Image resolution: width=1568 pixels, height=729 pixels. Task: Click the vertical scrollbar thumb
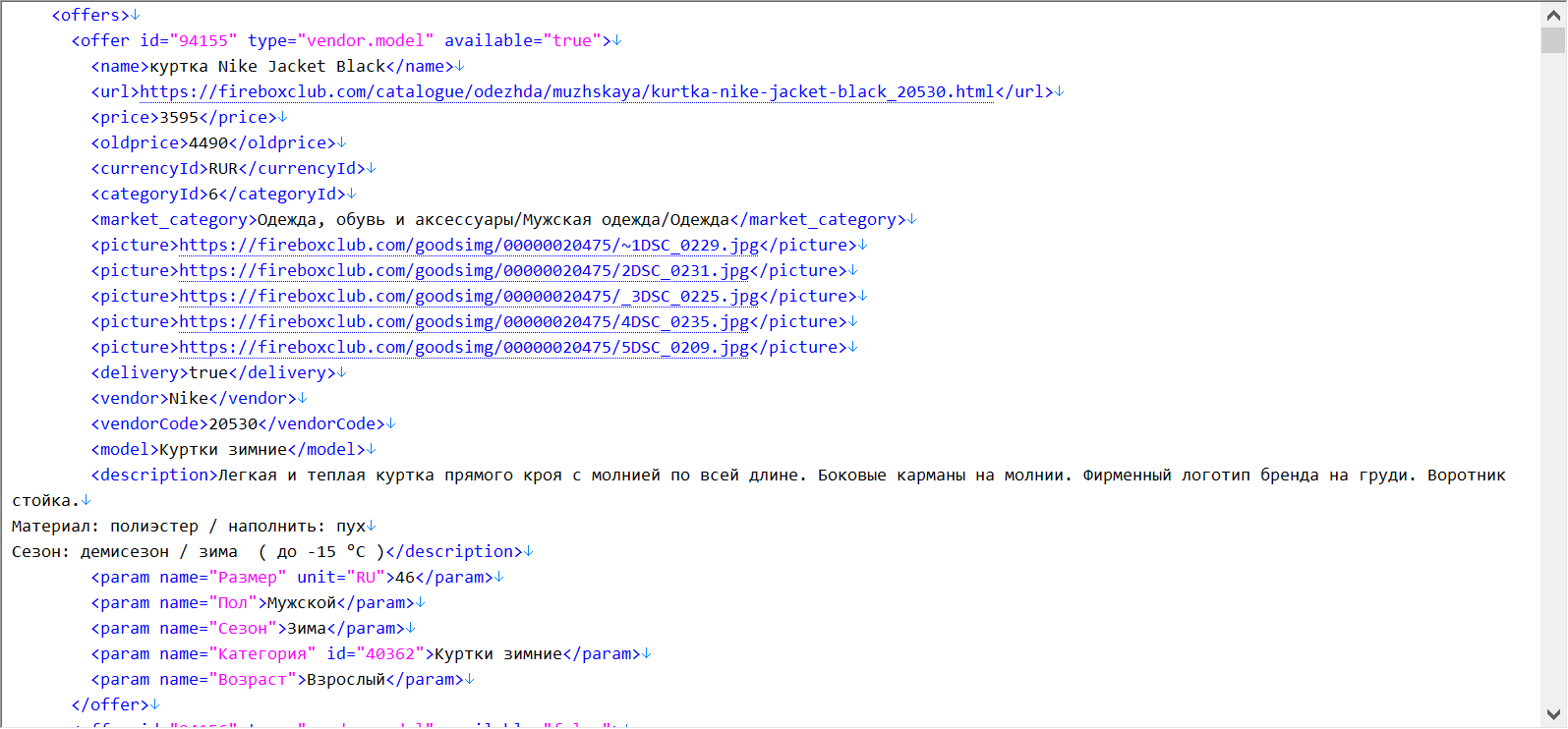(1553, 39)
